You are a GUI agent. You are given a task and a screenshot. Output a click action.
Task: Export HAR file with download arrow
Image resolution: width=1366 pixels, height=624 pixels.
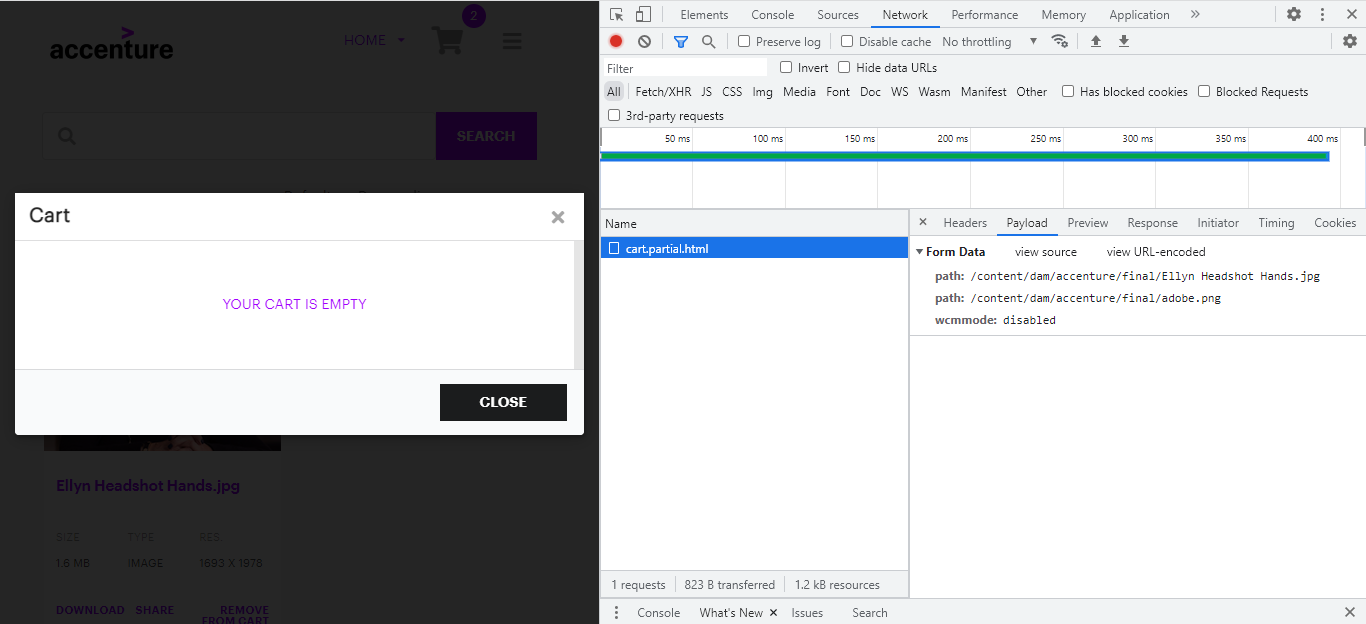[1124, 41]
